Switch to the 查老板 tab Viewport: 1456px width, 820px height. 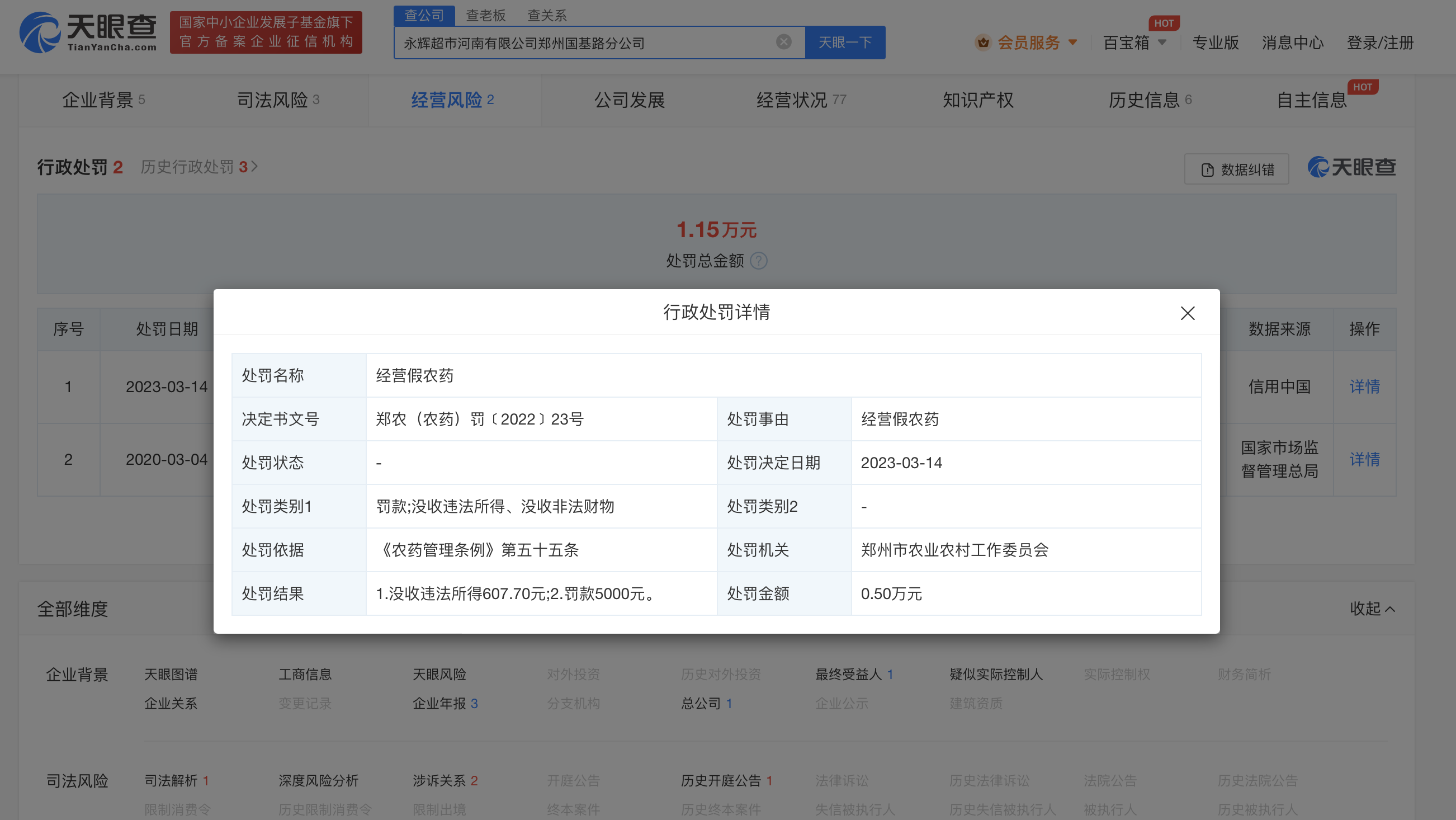(485, 15)
